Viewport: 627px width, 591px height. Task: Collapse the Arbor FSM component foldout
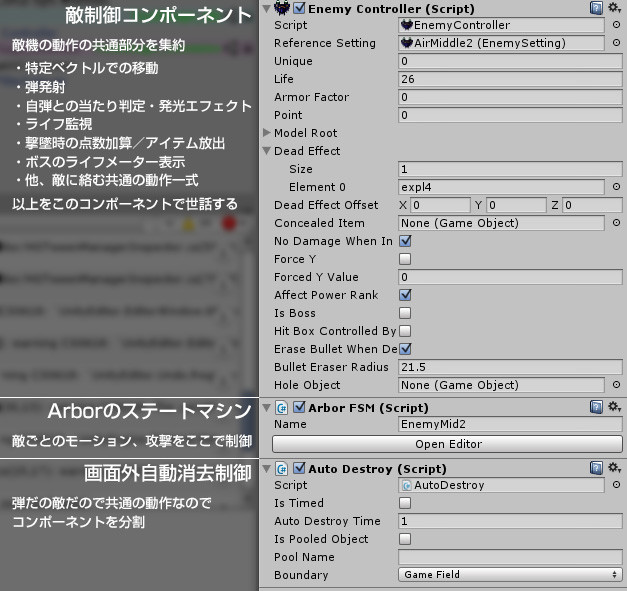tap(267, 408)
